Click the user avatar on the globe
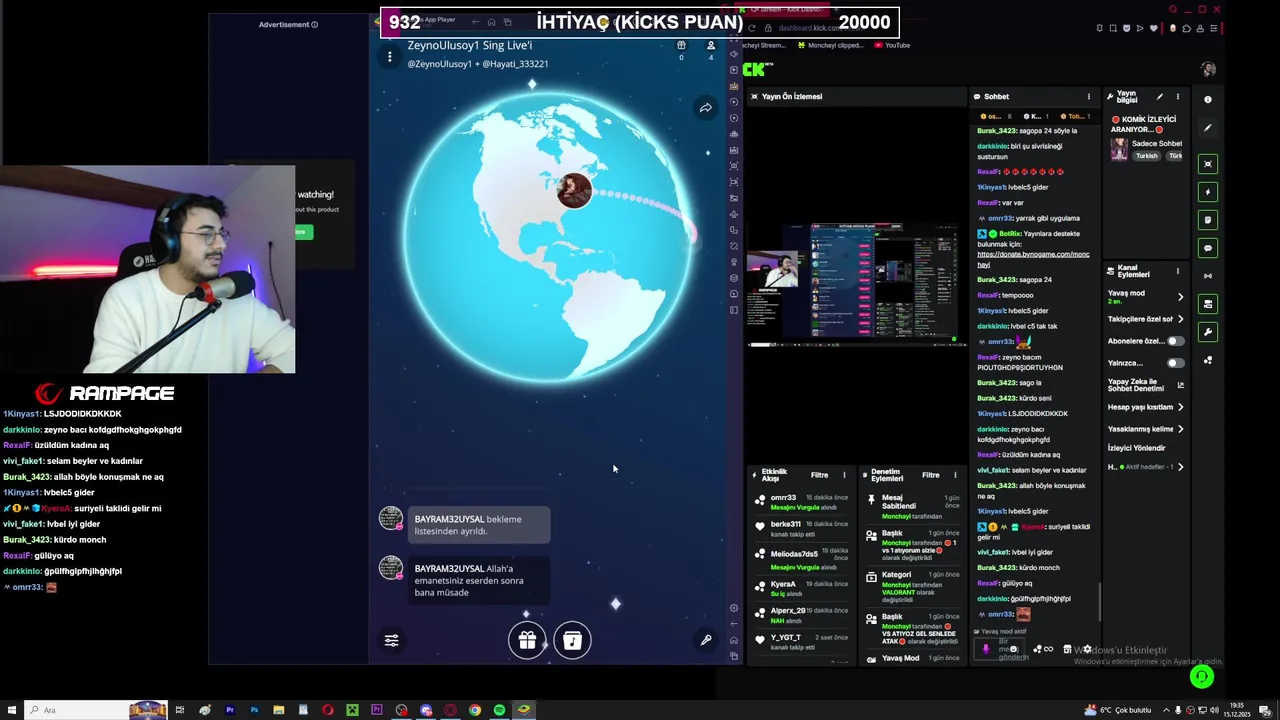 click(x=574, y=190)
